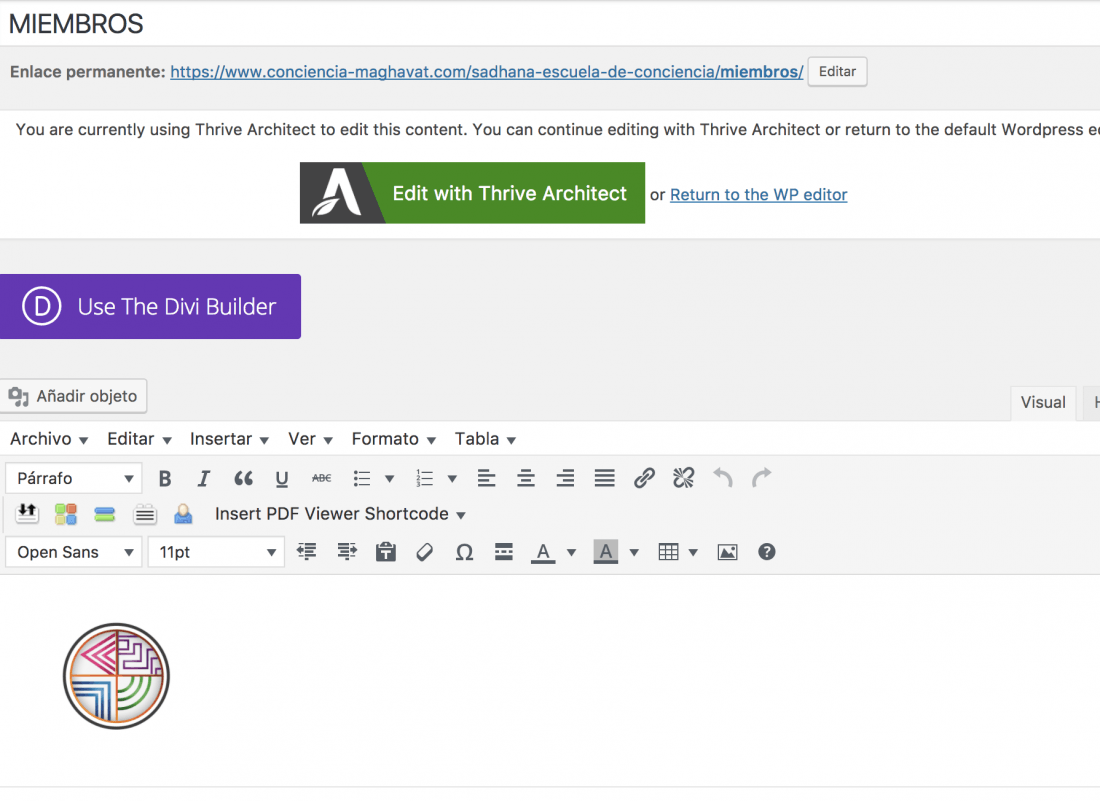Click the MIEMBROS title field
Screen dimensions: 1100x801
point(550,24)
